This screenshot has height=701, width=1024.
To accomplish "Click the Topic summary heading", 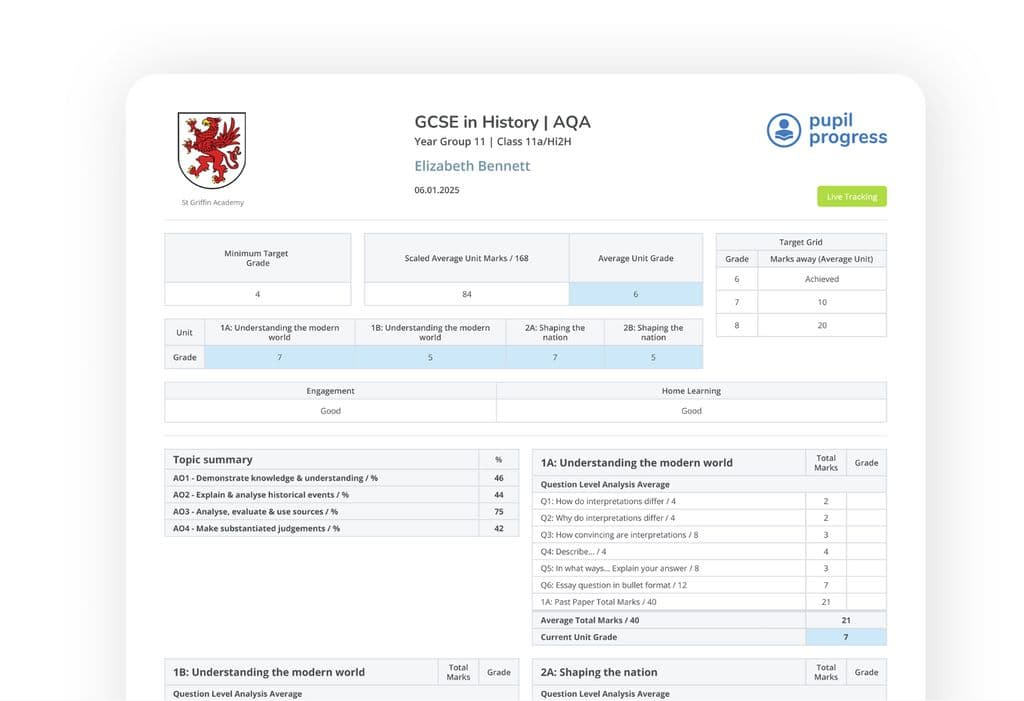I will 212,459.
